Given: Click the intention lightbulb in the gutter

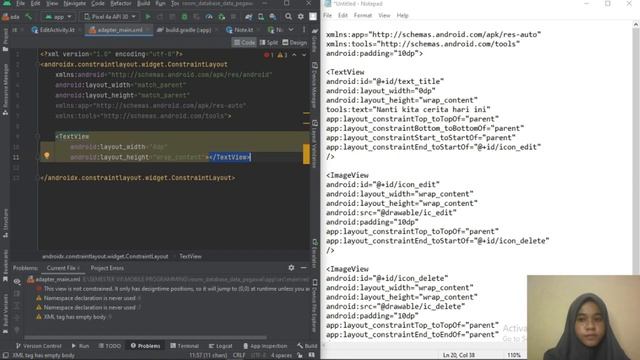Looking at the screenshot, I should click(x=47, y=156).
